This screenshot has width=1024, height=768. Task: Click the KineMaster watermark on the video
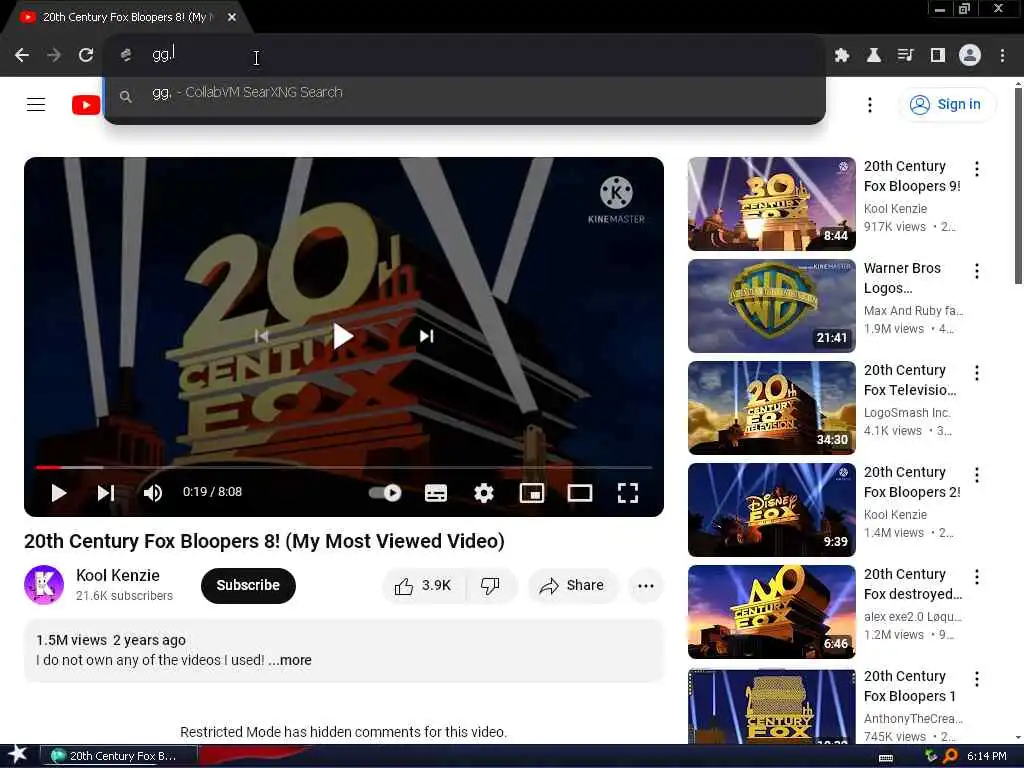(x=616, y=200)
